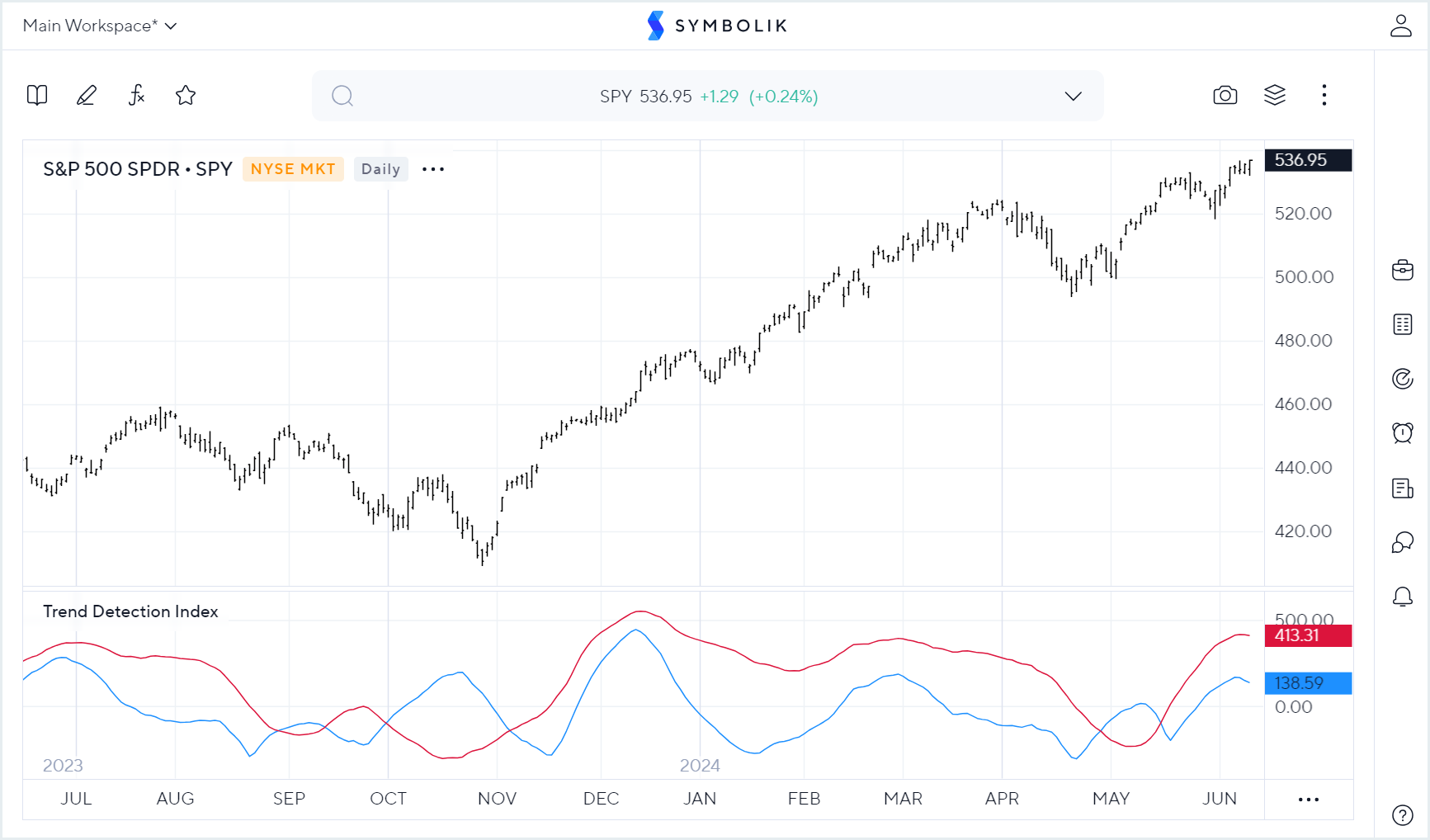
Task: Click the 520.00 price axis label
Action: tap(1304, 214)
